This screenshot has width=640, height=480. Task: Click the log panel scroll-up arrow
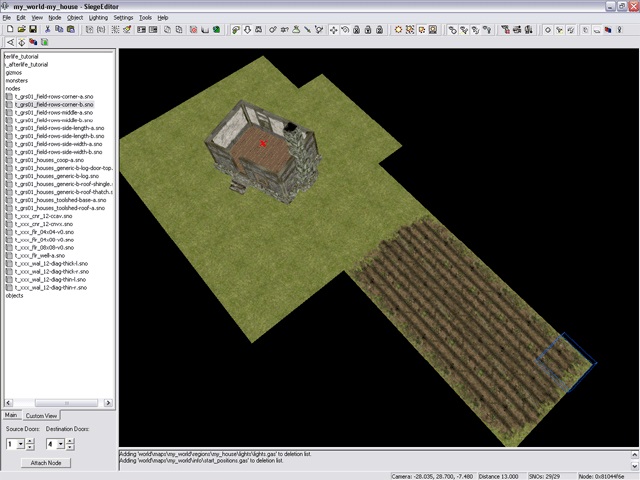(x=635, y=454)
